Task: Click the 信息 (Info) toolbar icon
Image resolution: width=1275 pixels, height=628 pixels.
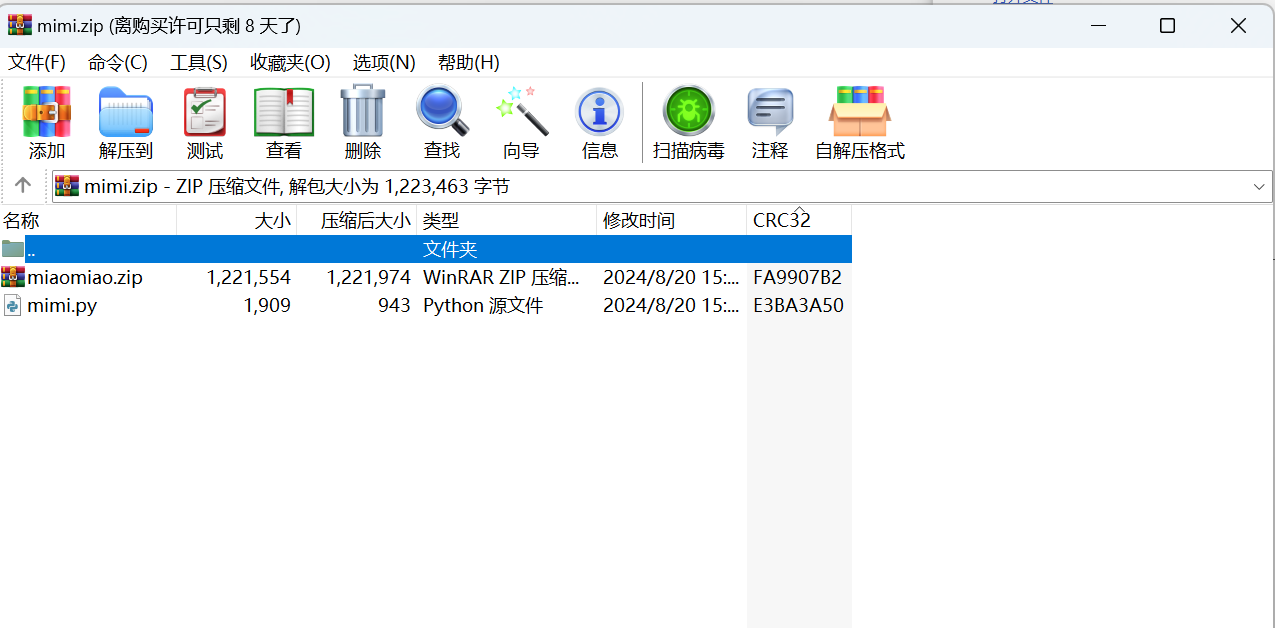Action: 600,111
